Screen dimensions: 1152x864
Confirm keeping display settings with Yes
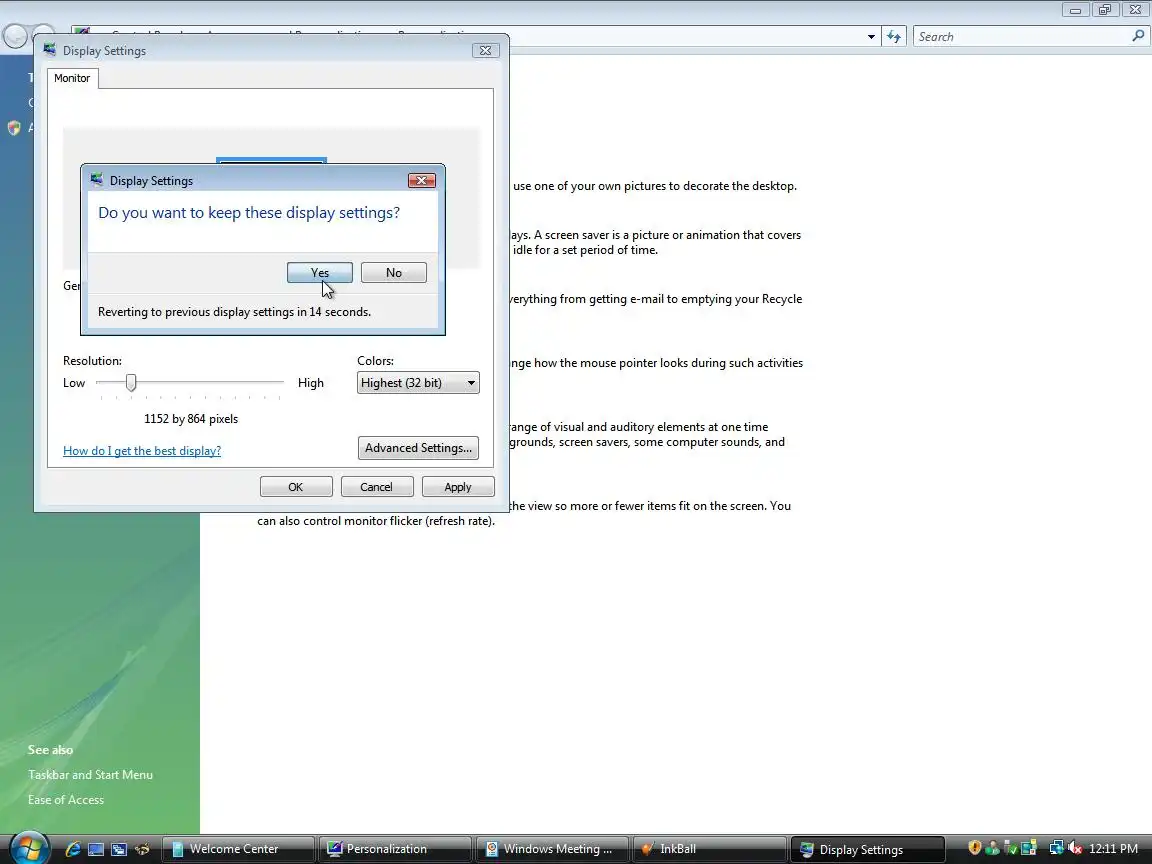tap(320, 273)
